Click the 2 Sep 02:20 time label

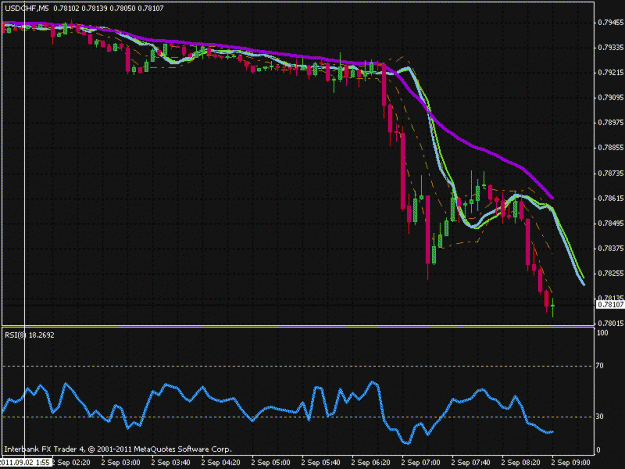tap(71, 463)
